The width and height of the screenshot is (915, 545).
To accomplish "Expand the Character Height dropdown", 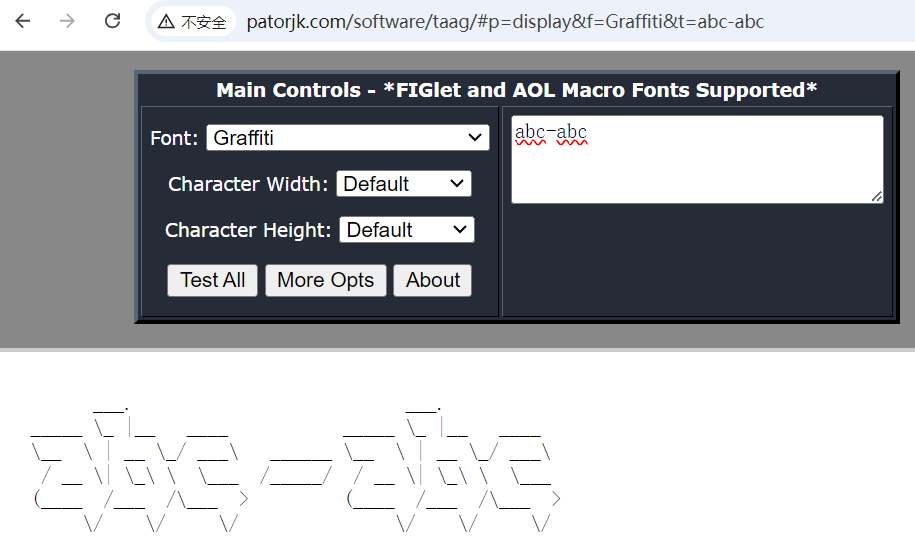I will point(407,230).
